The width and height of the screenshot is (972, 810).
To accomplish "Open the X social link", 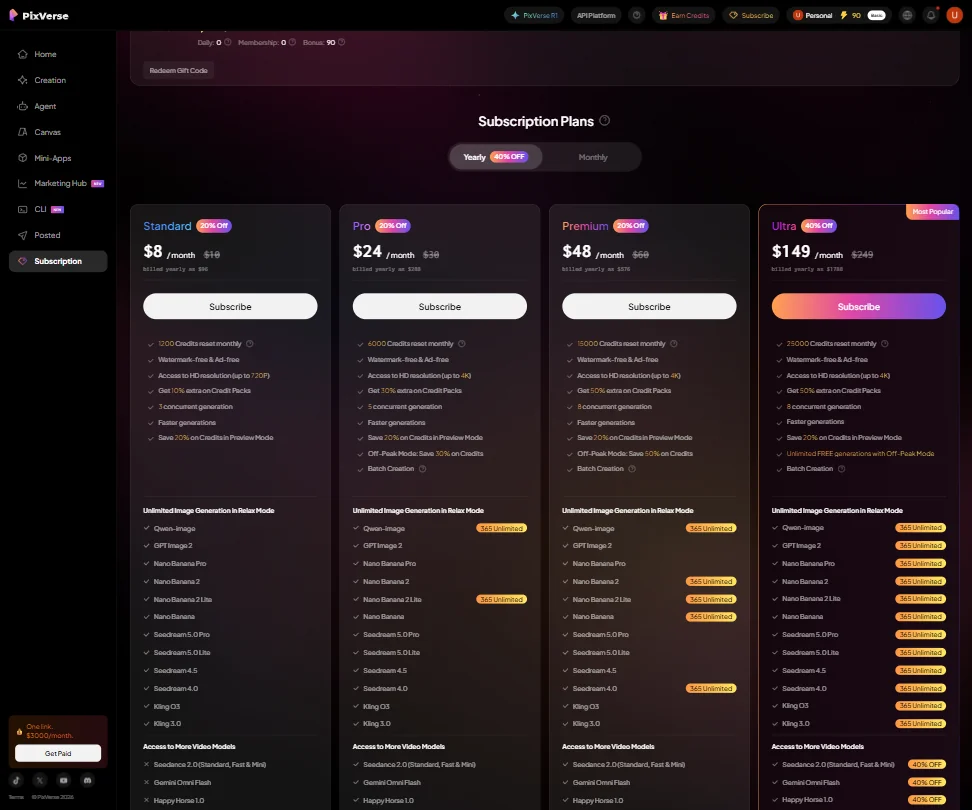I will tap(40, 780).
